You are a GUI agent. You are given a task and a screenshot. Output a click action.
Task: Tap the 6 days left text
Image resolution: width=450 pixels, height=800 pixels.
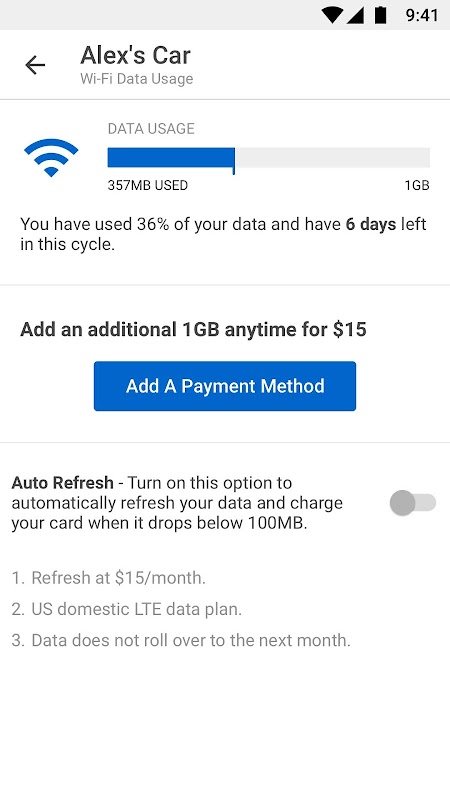tap(386, 224)
